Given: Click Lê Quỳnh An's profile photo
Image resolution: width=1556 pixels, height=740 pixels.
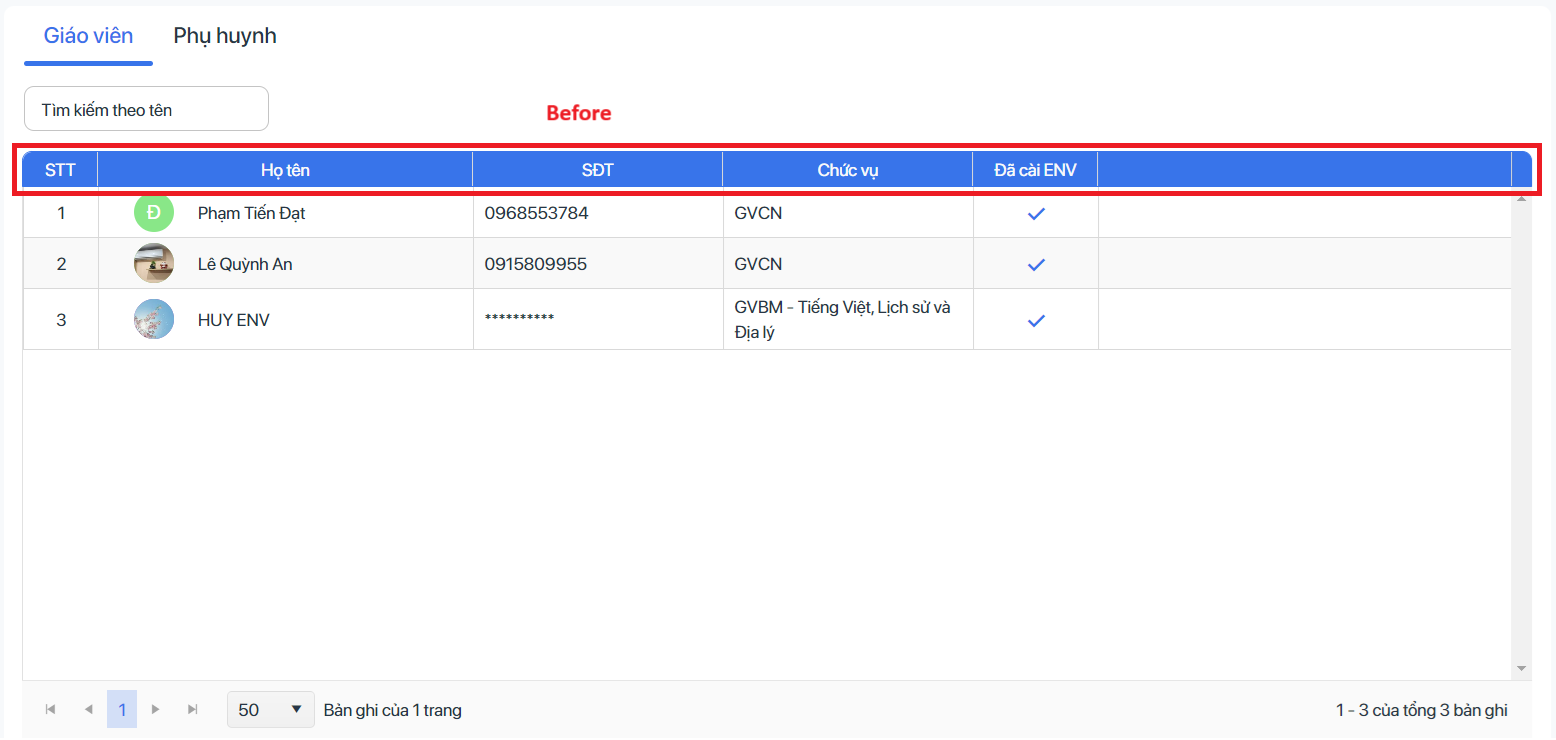Looking at the screenshot, I should tap(154, 264).
